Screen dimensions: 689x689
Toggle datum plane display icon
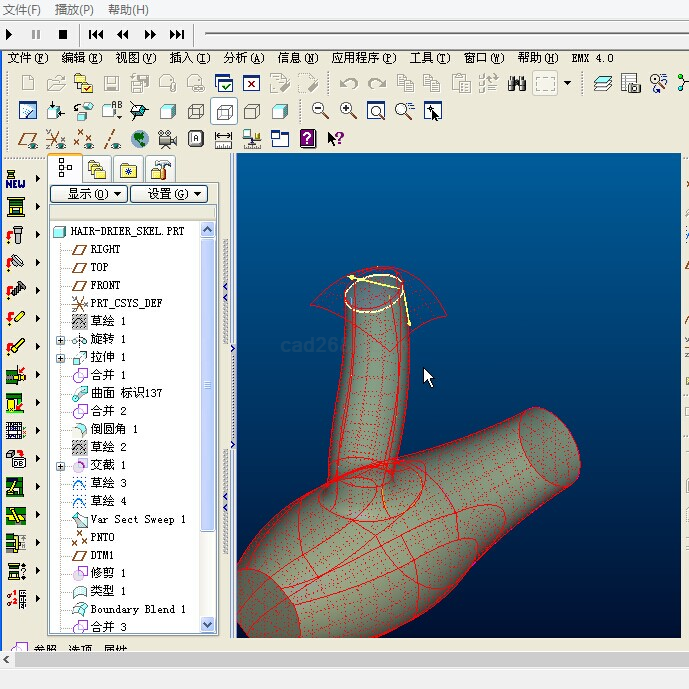click(x=28, y=139)
